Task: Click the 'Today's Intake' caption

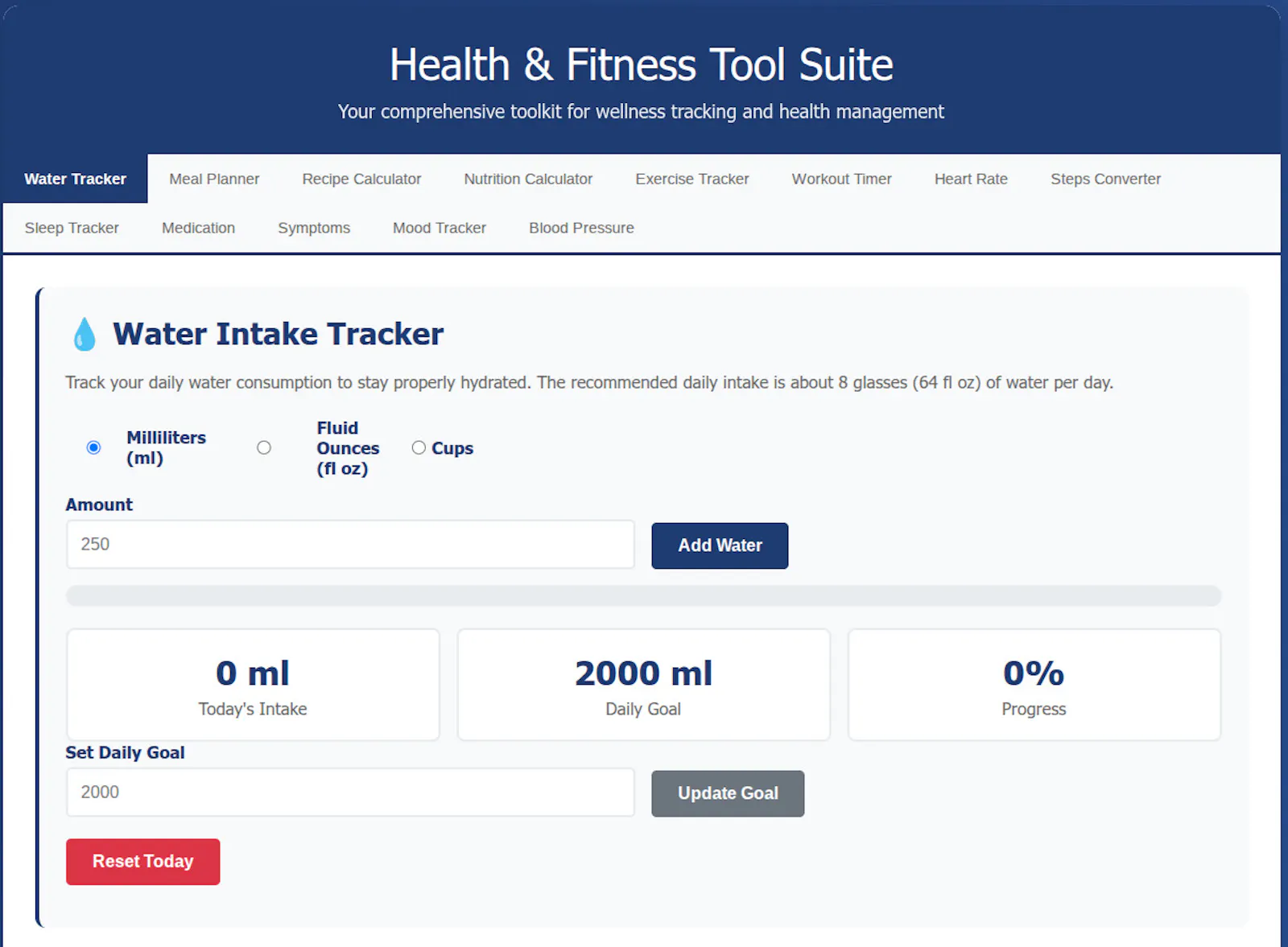Action: [253, 709]
